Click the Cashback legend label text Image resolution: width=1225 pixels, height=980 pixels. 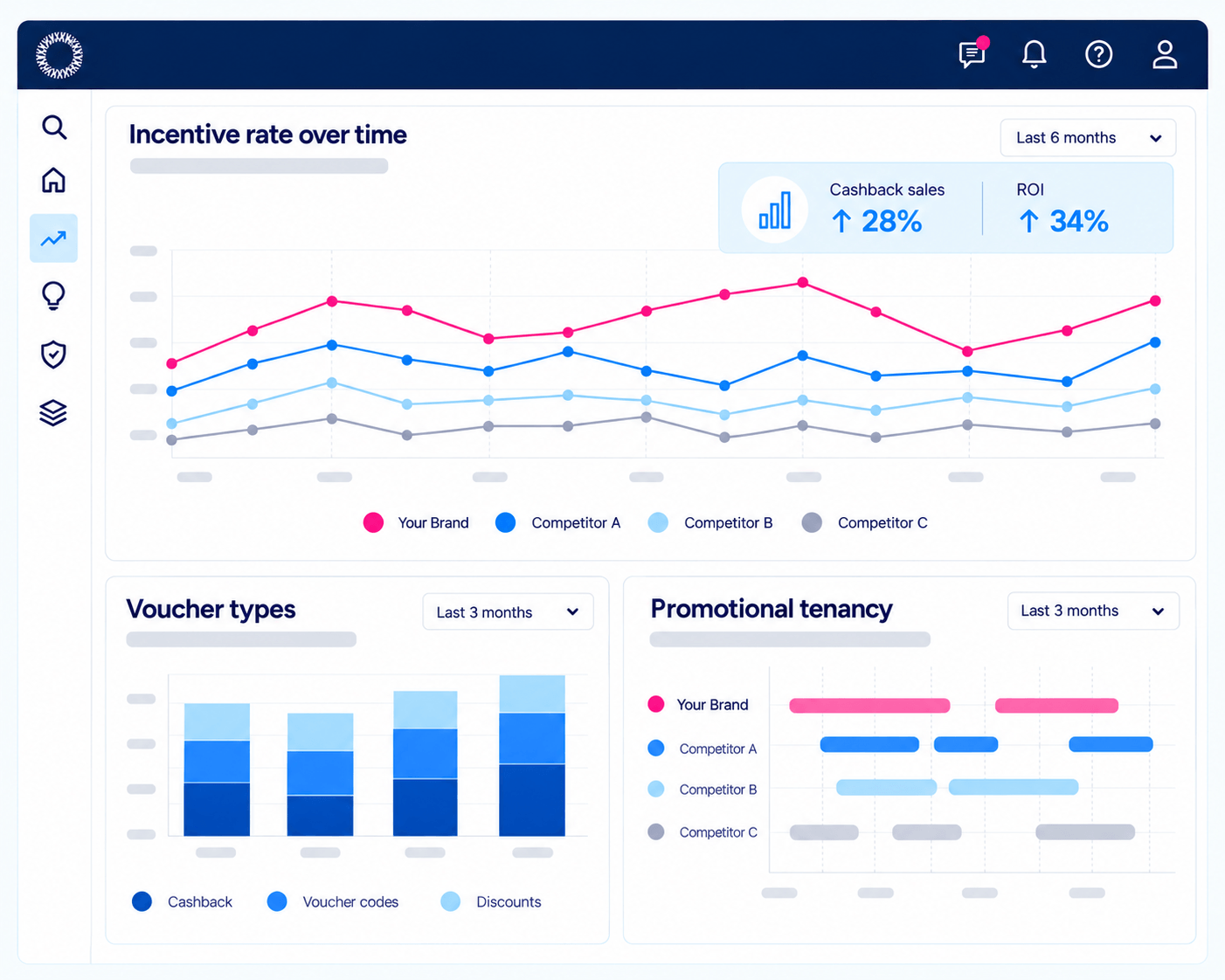pyautogui.click(x=200, y=902)
